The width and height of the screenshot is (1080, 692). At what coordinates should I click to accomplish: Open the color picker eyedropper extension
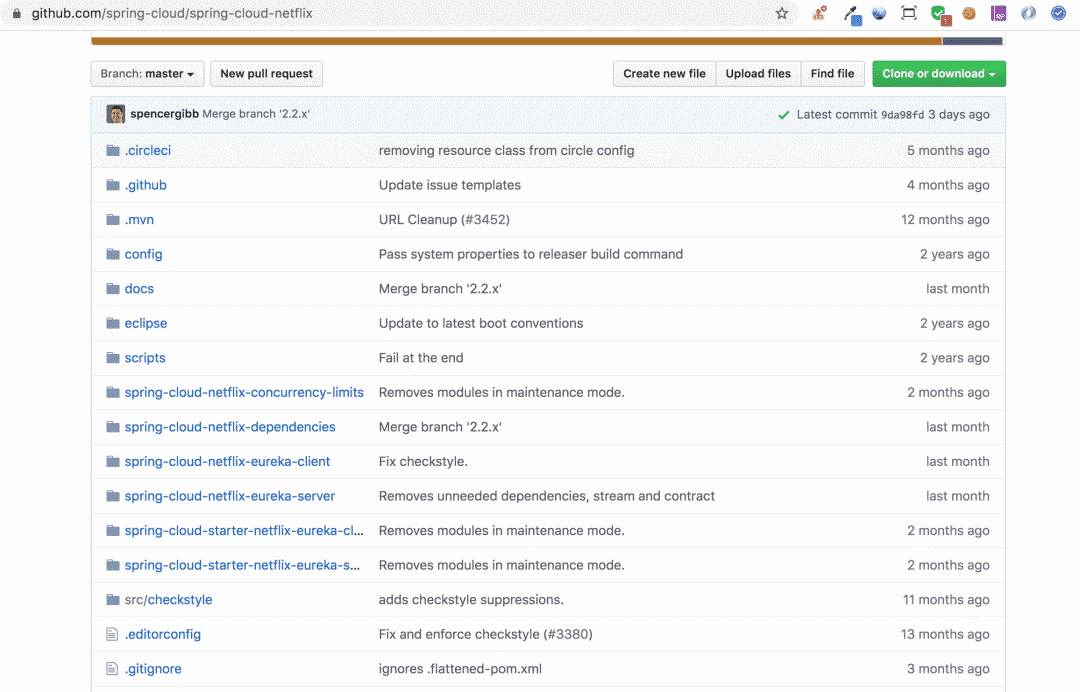click(x=852, y=14)
